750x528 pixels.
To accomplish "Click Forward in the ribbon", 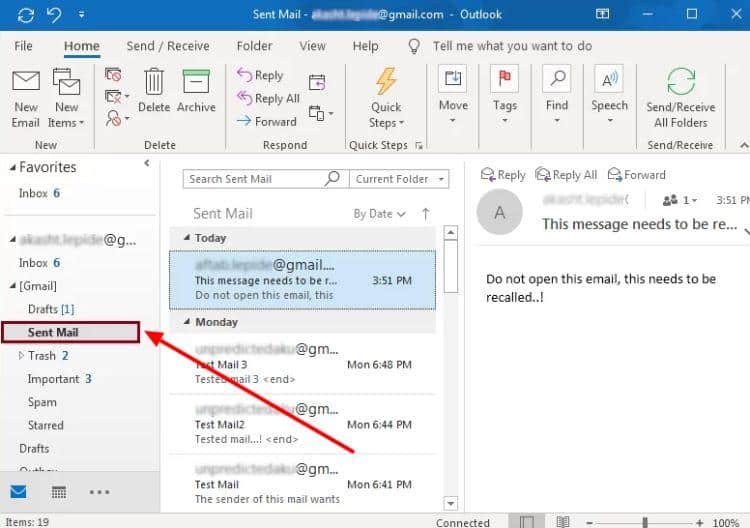I will (x=267, y=121).
